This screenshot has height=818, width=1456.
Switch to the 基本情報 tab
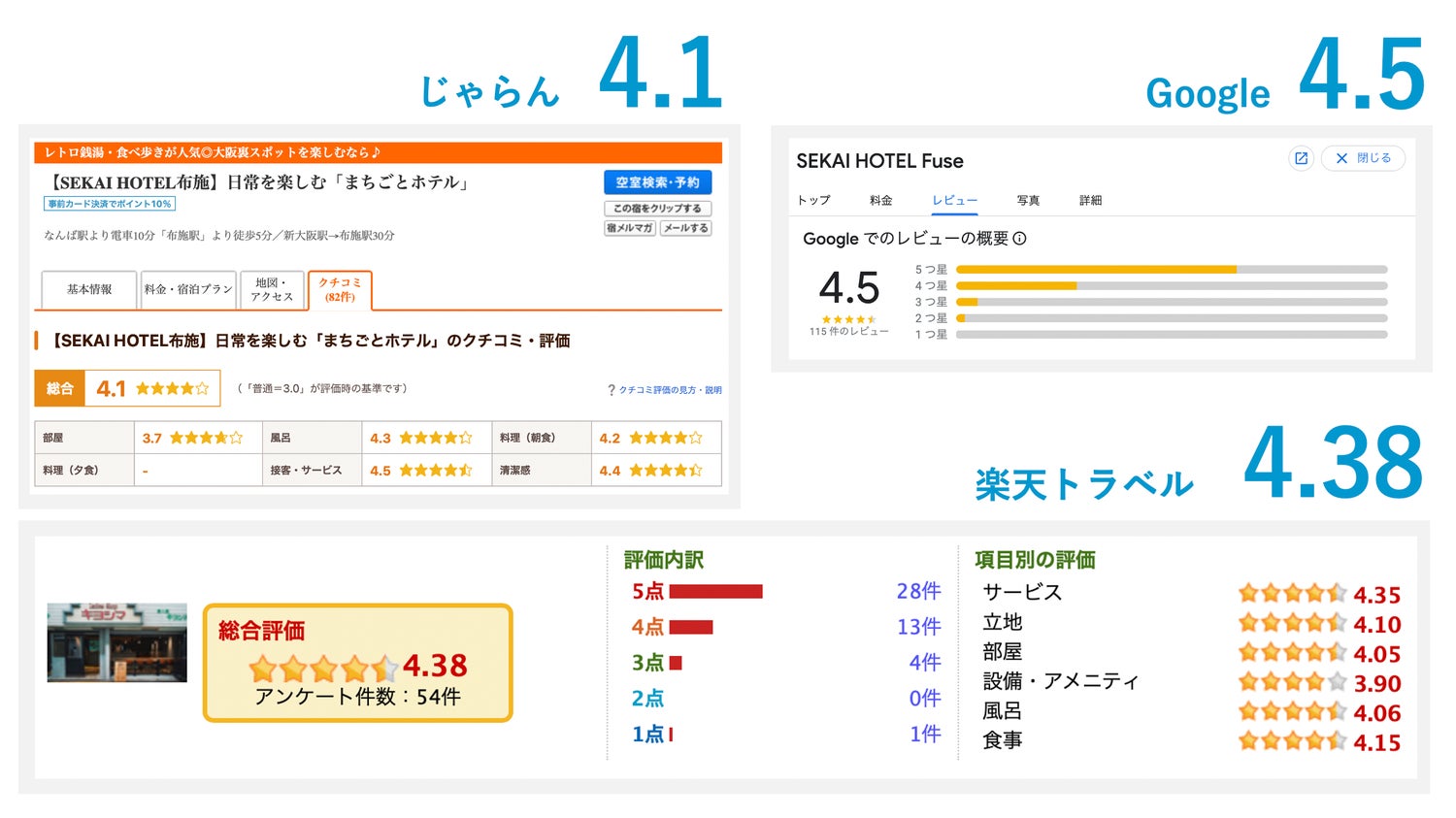coord(89,289)
